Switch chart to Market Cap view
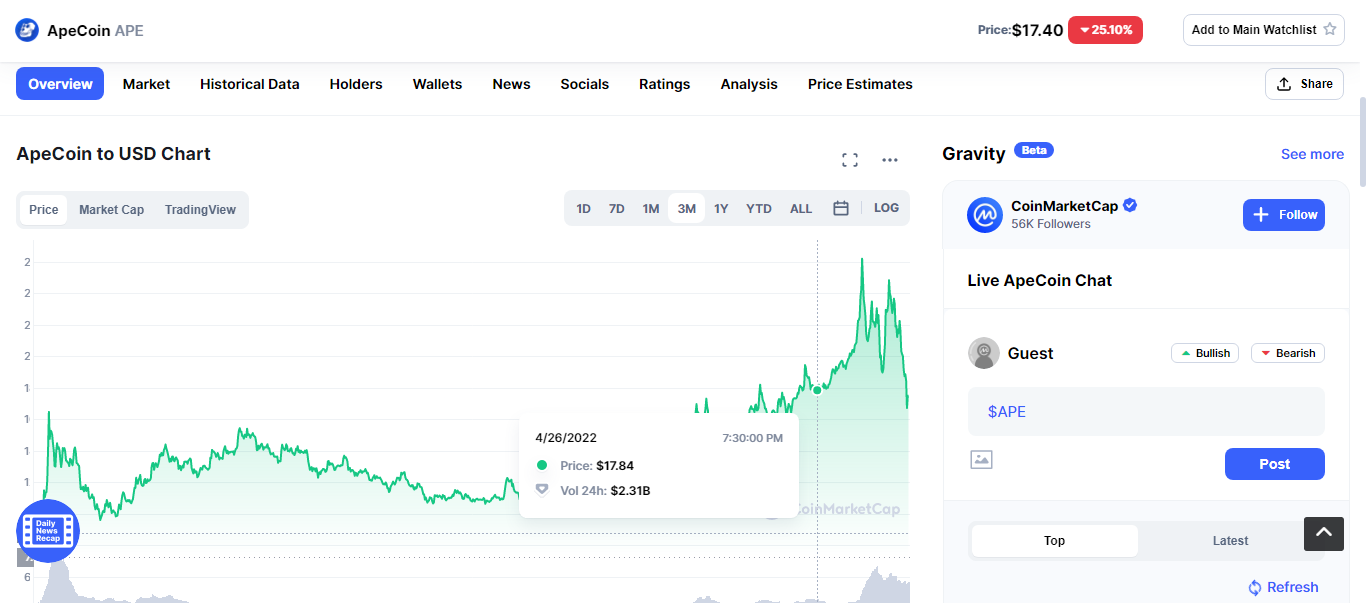 click(112, 210)
